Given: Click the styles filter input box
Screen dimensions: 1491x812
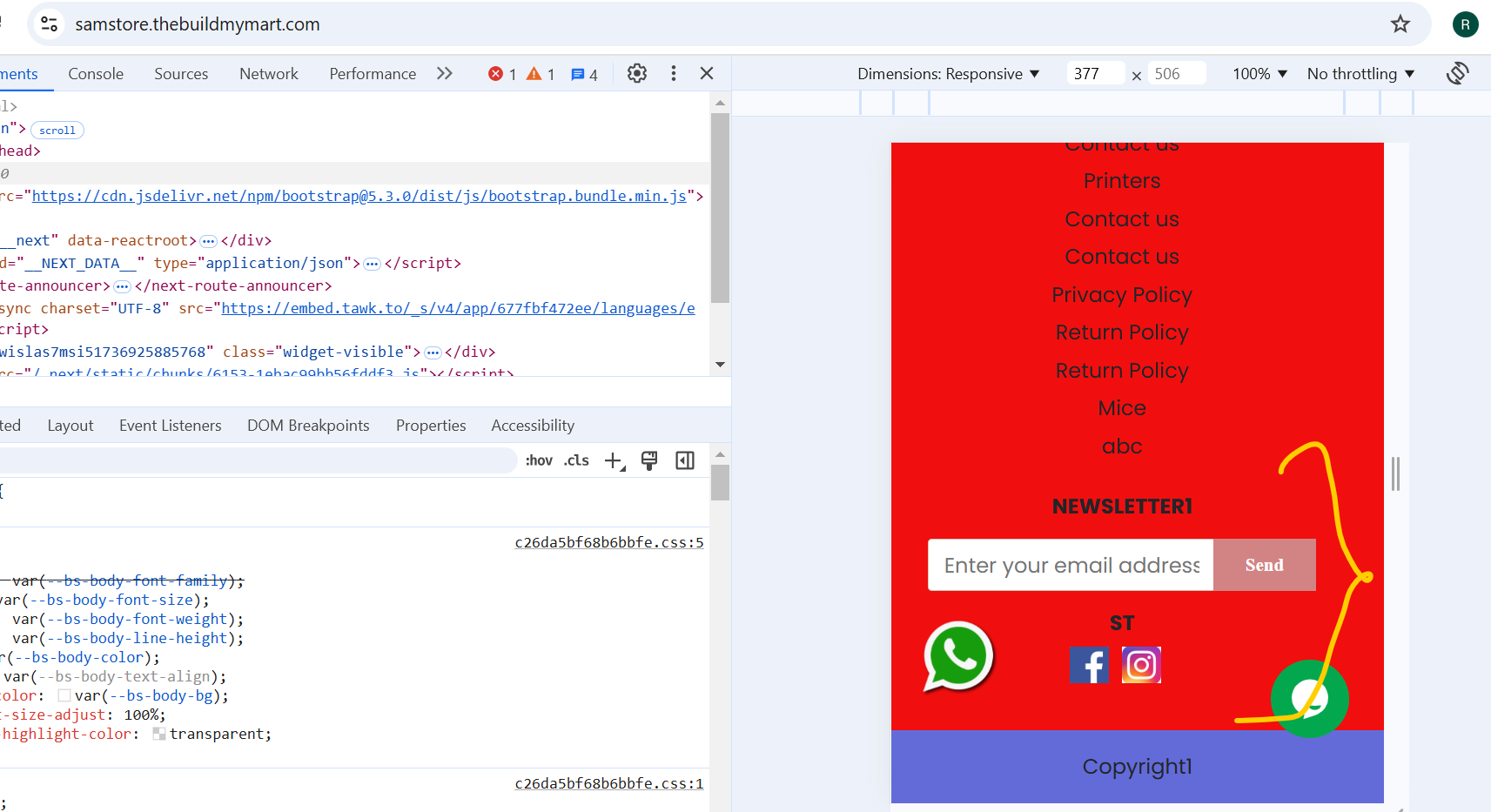Looking at the screenshot, I should pos(258,460).
